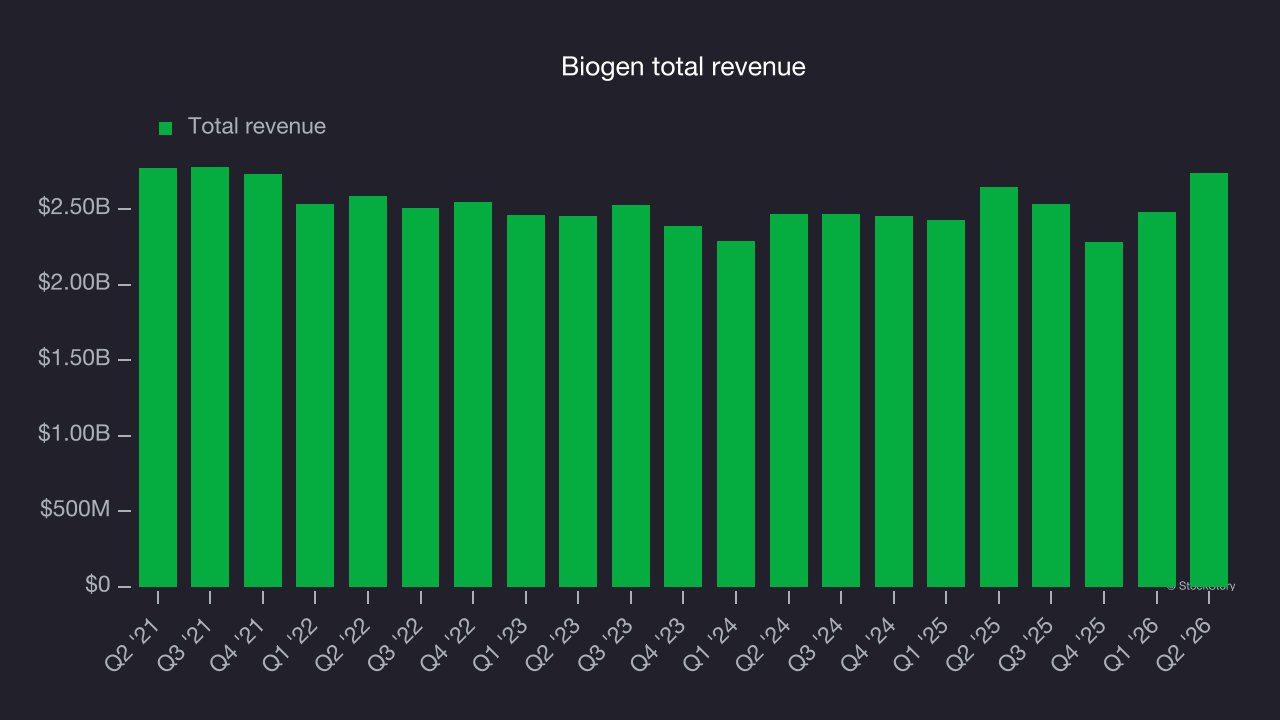This screenshot has width=1280, height=720.
Task: Select the Q2 '23 revenue bar
Action: click(578, 402)
